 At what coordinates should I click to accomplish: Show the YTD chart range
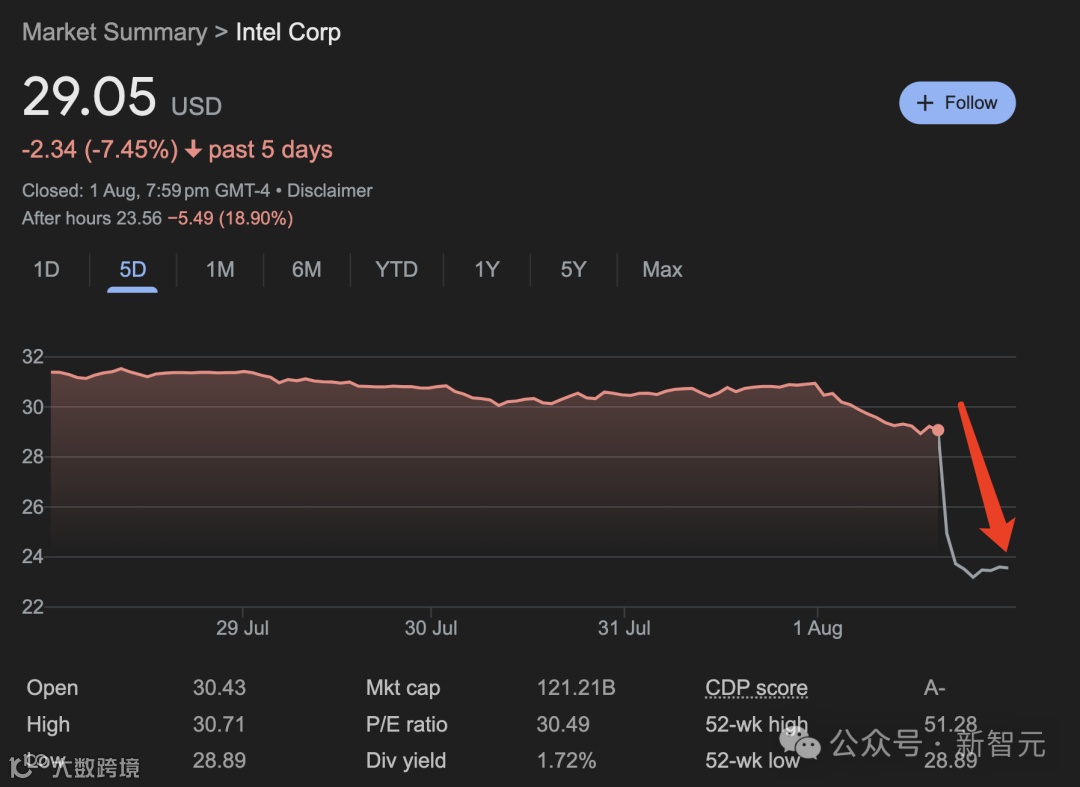pos(396,269)
